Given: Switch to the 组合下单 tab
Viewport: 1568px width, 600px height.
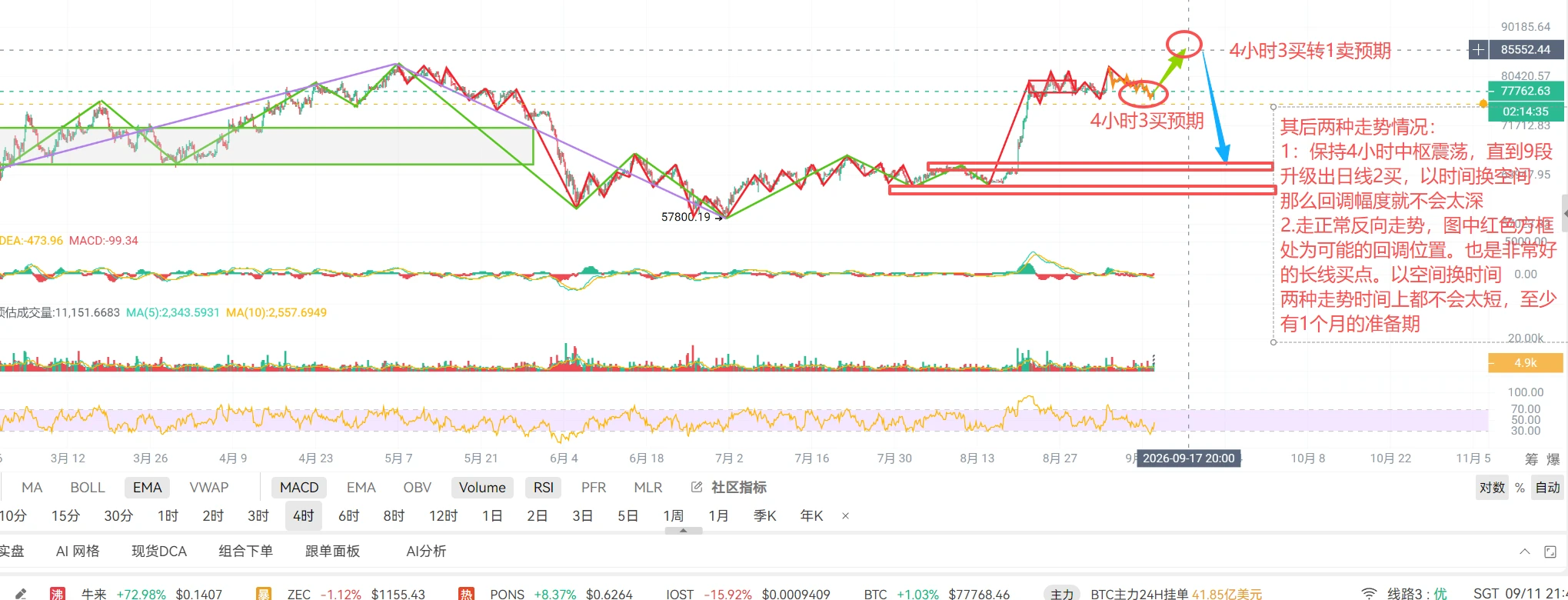Looking at the screenshot, I should pos(245,552).
